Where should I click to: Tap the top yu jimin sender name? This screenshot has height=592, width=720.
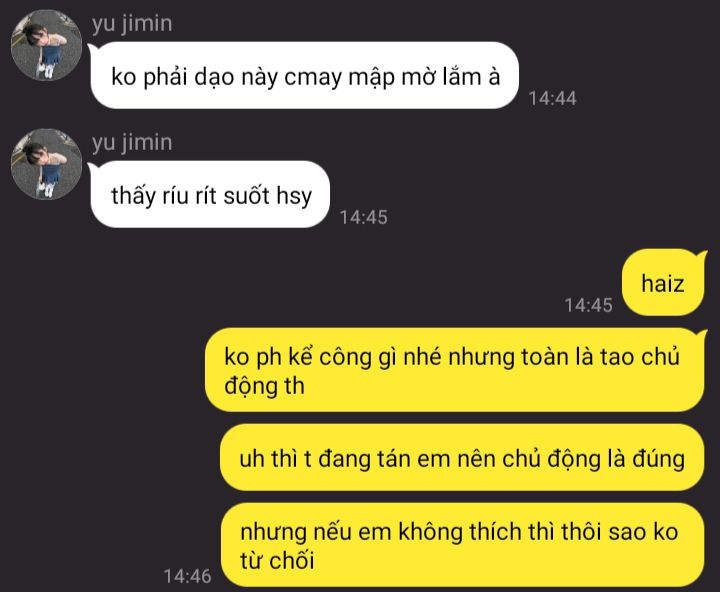click(132, 24)
